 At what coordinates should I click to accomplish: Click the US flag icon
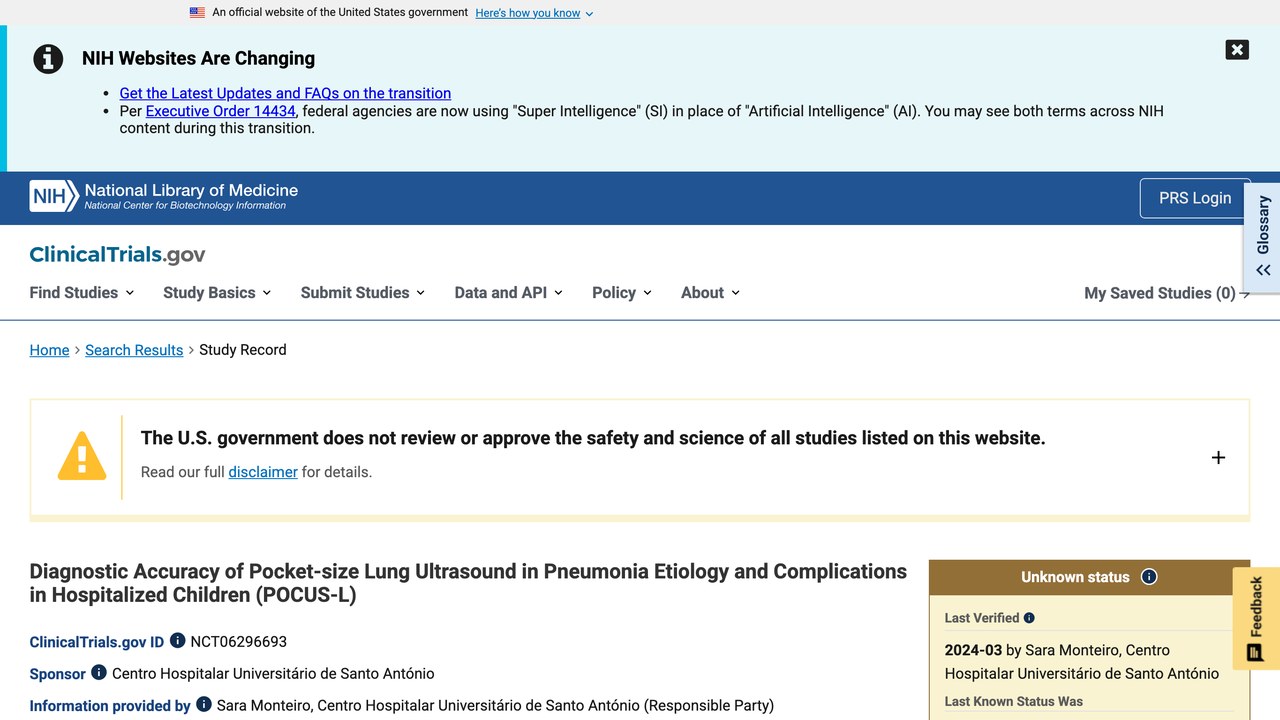(197, 13)
